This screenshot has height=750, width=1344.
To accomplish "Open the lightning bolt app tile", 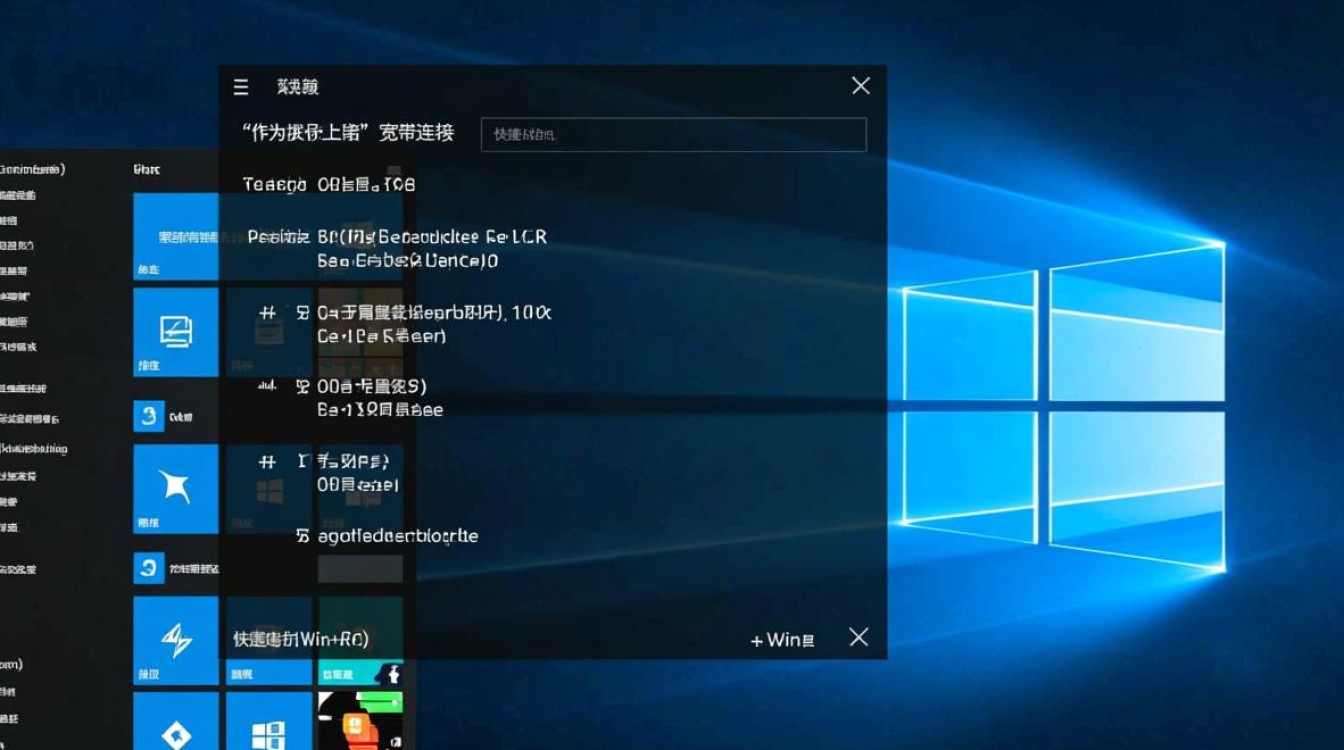I will point(175,640).
